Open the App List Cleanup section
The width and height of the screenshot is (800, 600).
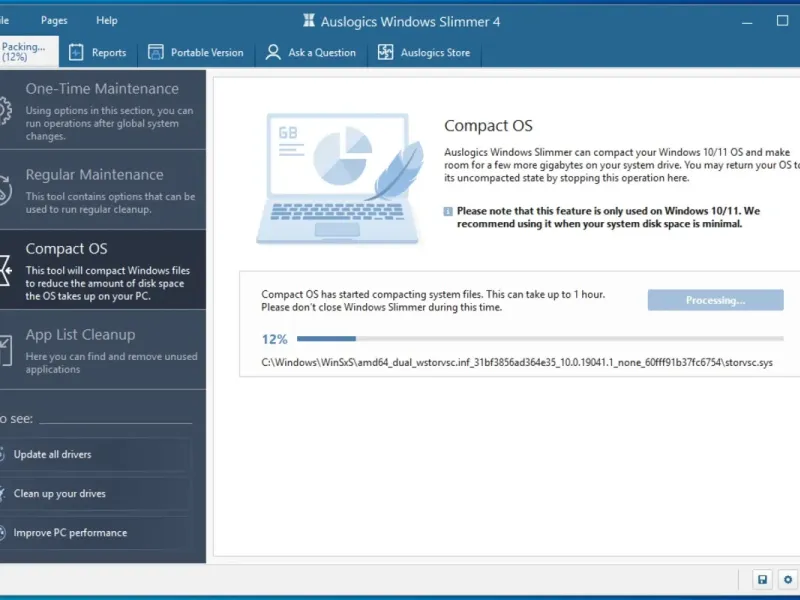click(103, 350)
